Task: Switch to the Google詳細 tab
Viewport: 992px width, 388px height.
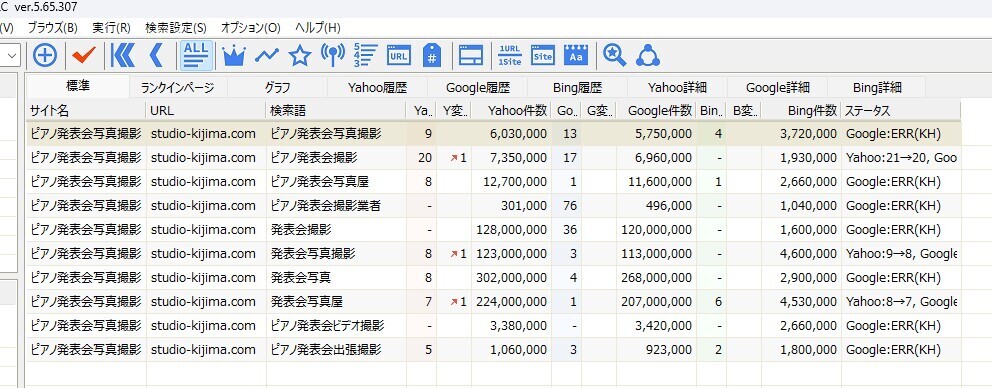Action: tap(778, 88)
